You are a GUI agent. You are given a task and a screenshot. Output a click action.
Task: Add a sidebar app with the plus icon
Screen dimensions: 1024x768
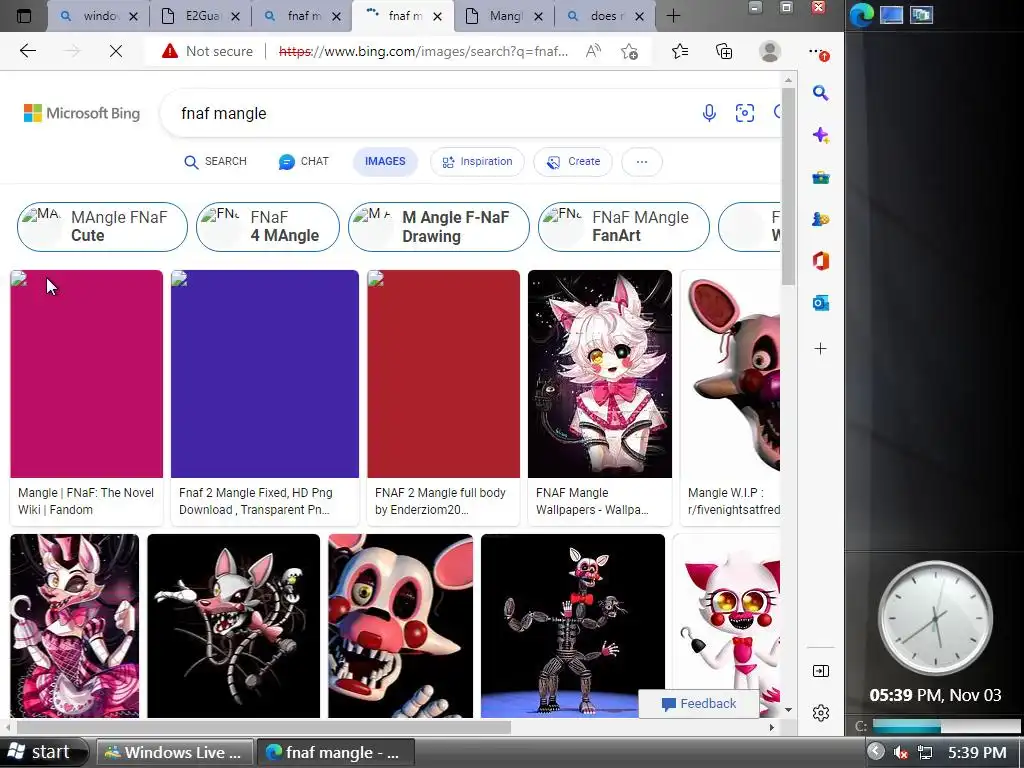tap(821, 349)
